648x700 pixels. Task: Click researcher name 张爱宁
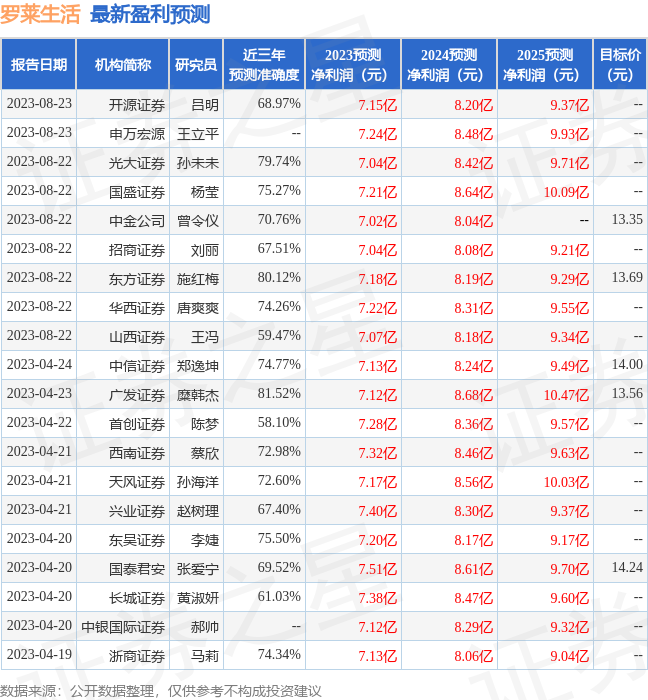(x=198, y=569)
